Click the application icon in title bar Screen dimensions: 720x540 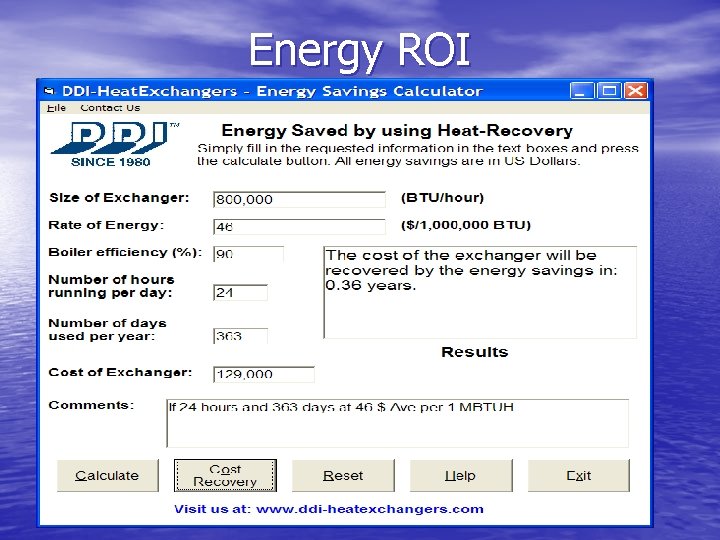pos(49,91)
